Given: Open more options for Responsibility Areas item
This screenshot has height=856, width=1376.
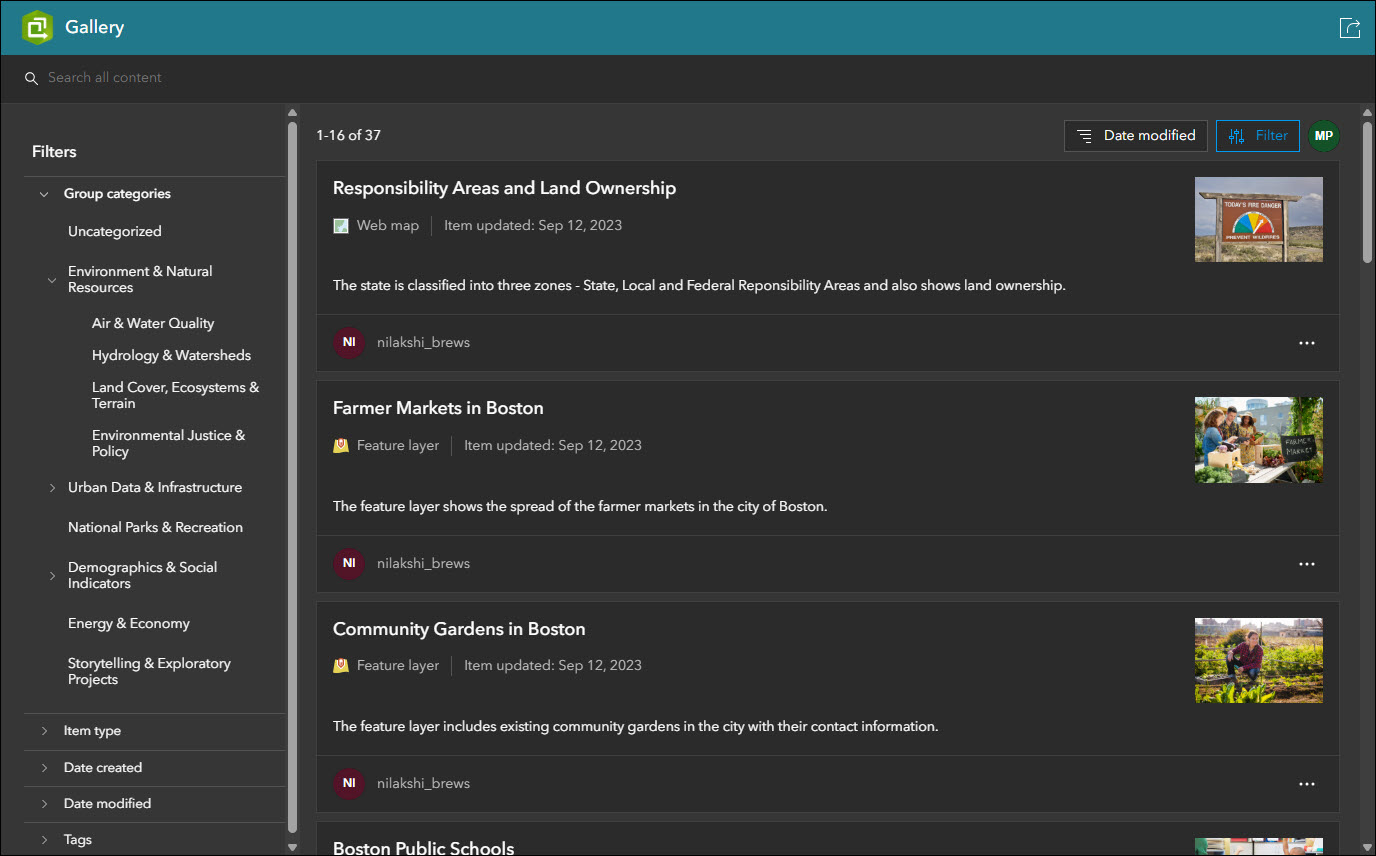Looking at the screenshot, I should click(x=1306, y=343).
